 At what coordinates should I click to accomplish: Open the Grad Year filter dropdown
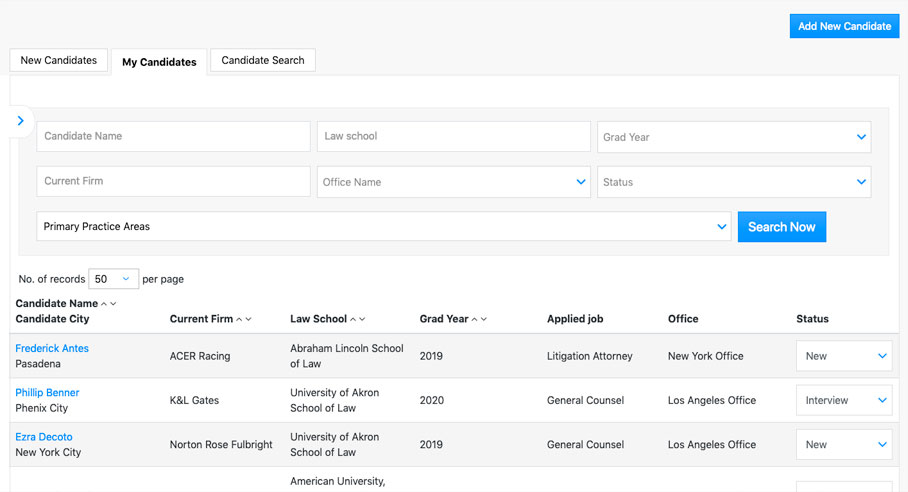[734, 137]
